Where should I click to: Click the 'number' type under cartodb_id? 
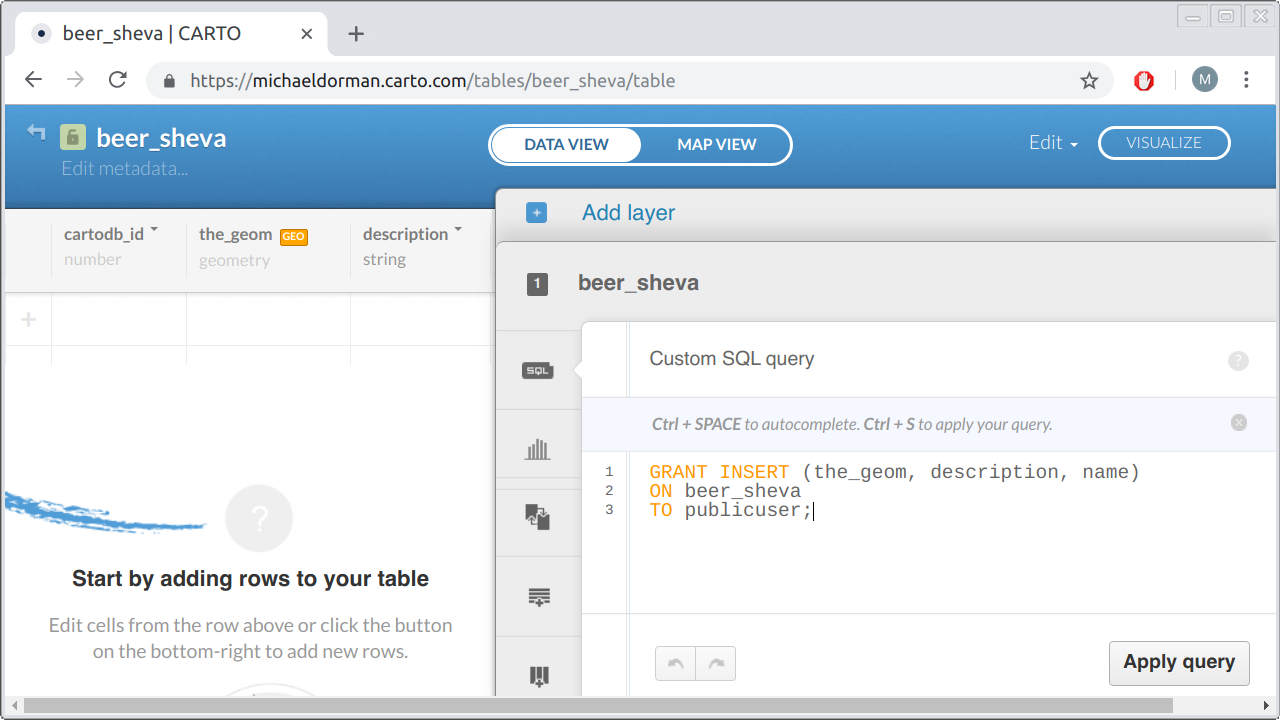click(x=92, y=260)
